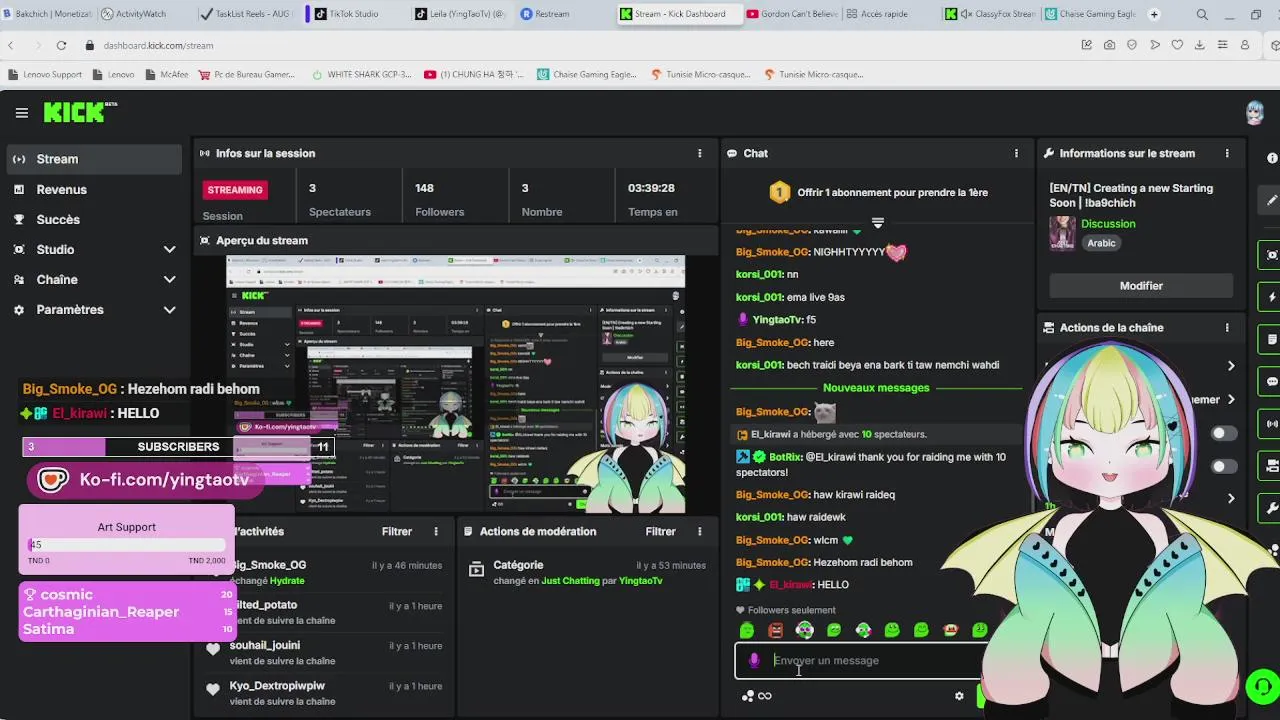Click the pencil edit icon in right sidebar
Image resolution: width=1280 pixels, height=720 pixels.
[x=1272, y=200]
